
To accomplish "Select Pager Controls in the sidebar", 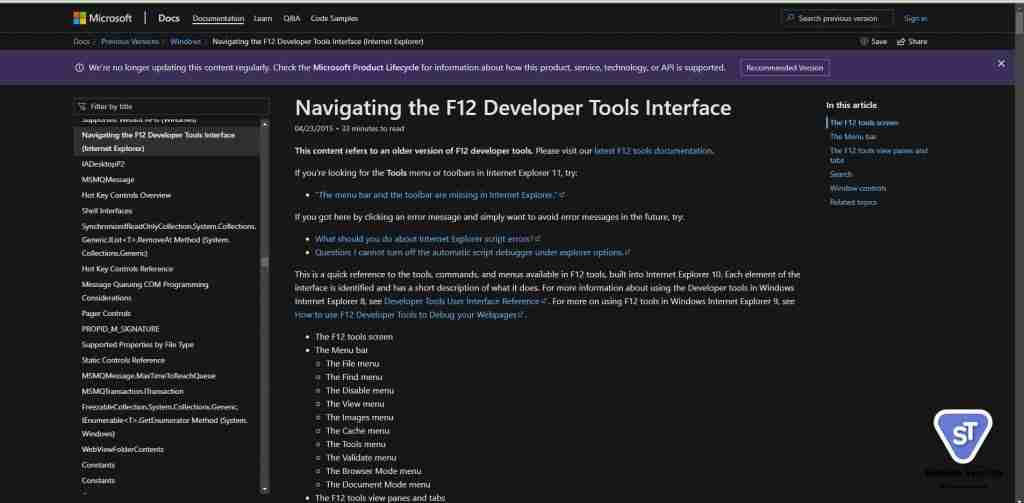I will point(106,314).
